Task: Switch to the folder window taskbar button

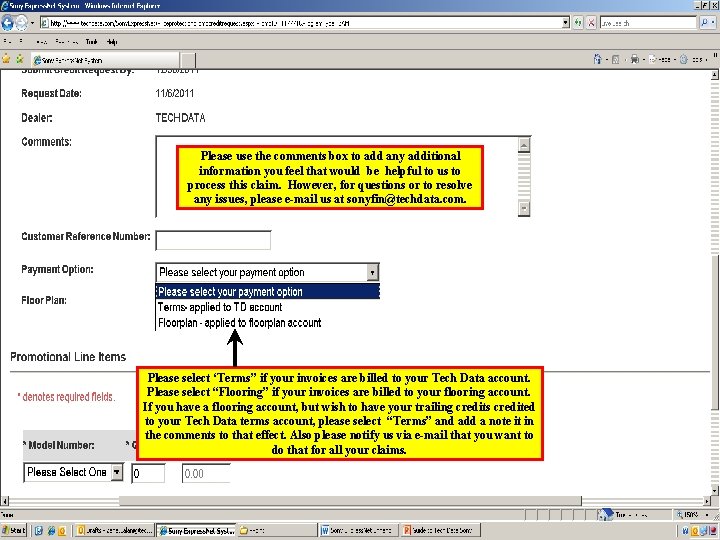Action: coord(276,530)
